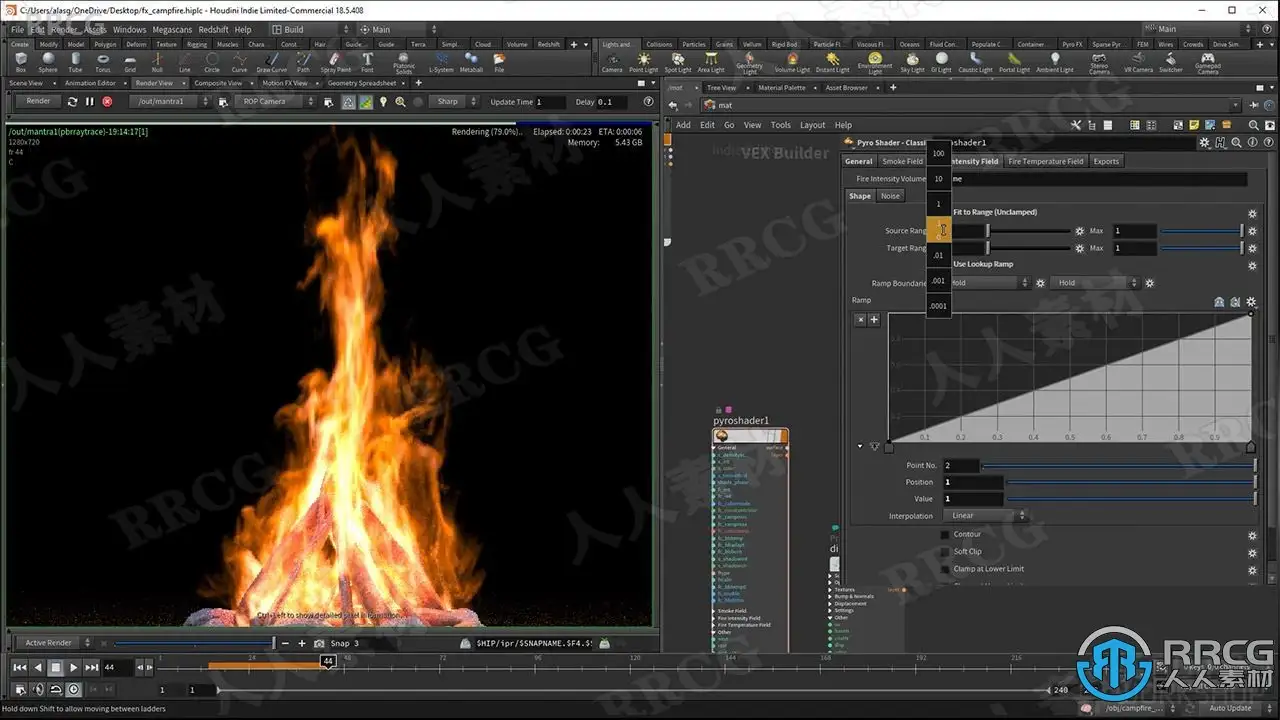The width and height of the screenshot is (1280, 720).
Task: Click the render region zoom icon
Action: [401, 101]
